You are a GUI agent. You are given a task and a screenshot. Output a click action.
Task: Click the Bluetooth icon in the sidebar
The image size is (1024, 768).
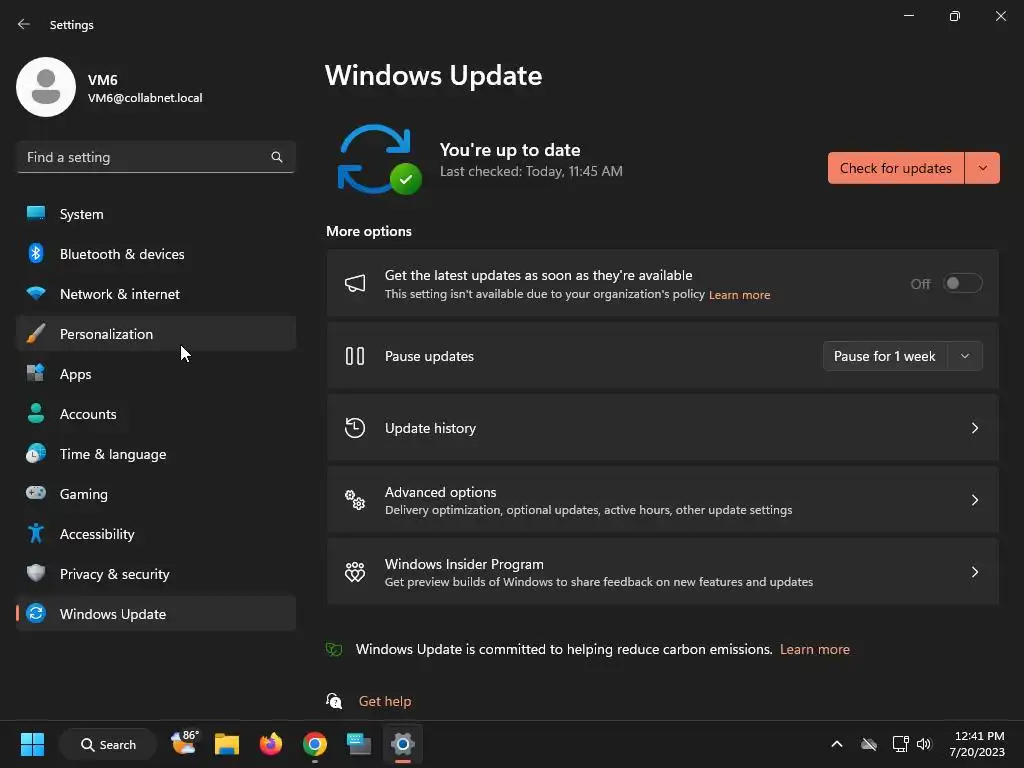(x=36, y=253)
